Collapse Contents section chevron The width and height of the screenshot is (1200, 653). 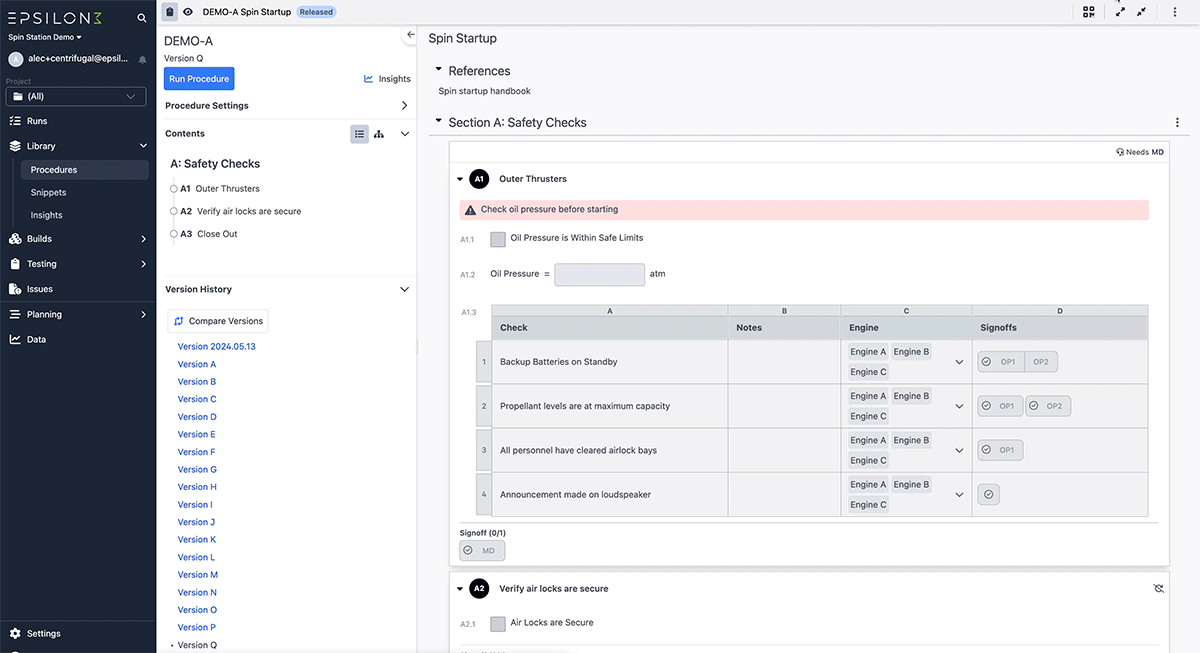click(x=405, y=134)
